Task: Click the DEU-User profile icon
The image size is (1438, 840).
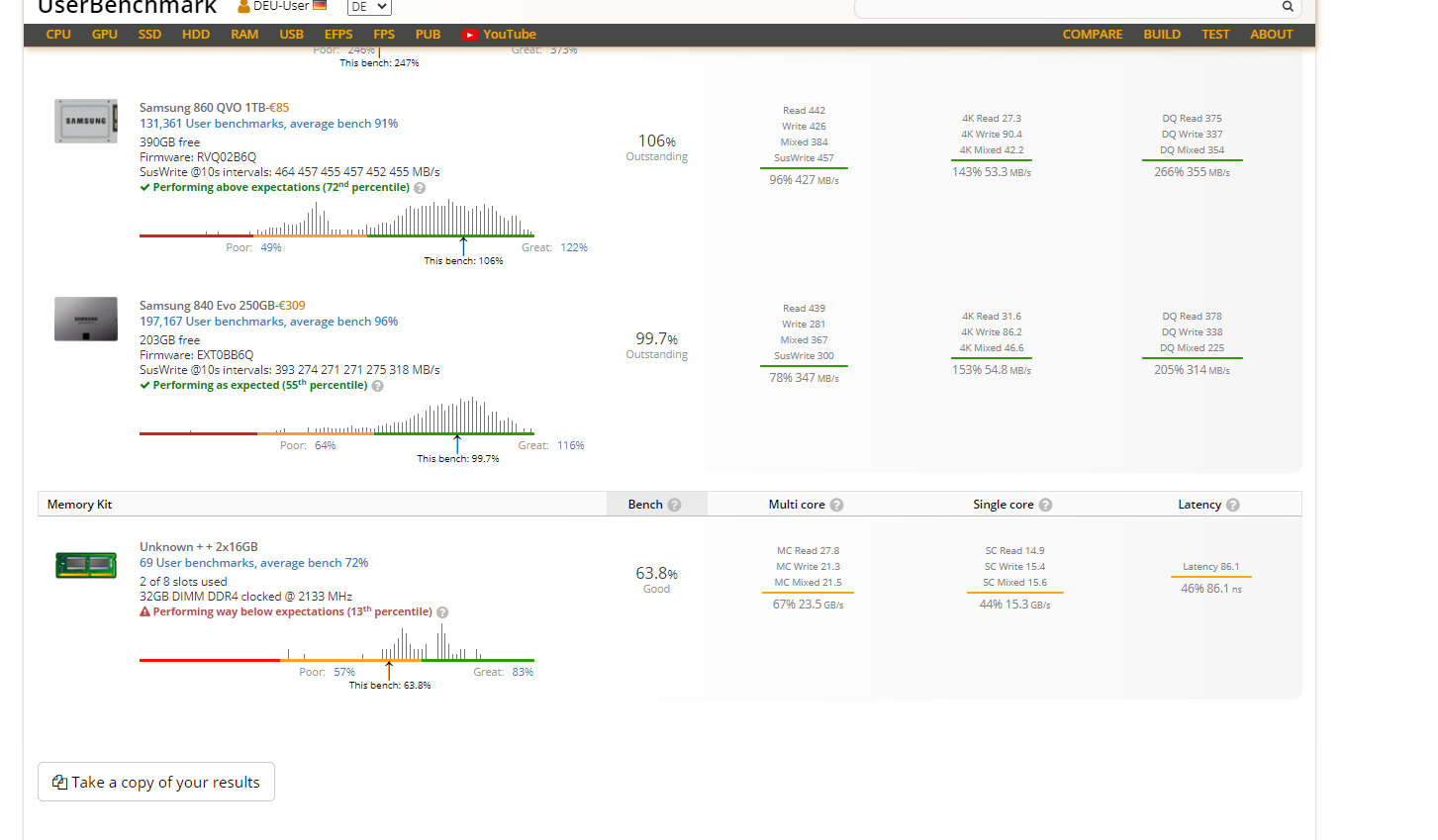Action: (x=243, y=6)
